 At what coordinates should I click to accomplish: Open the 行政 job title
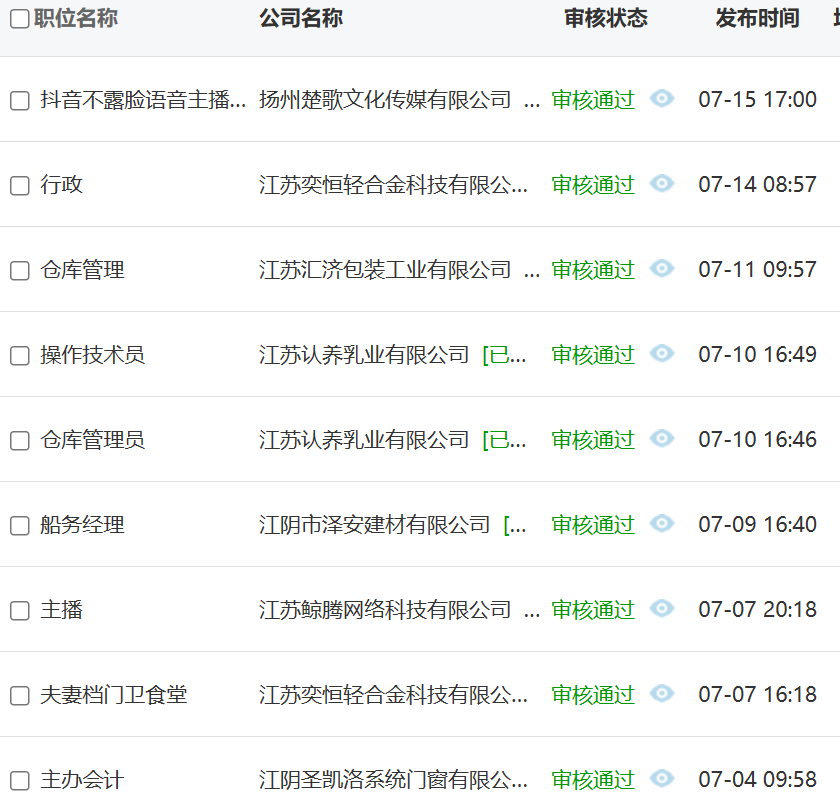[x=62, y=185]
